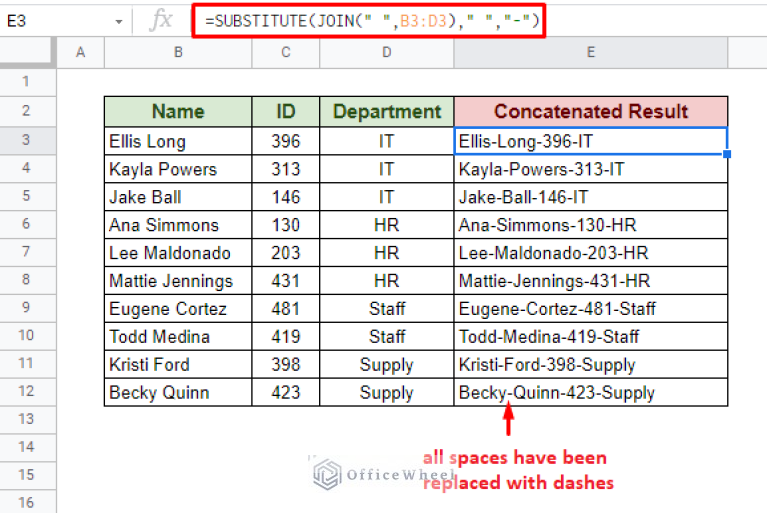Select result cell Mattie-Jennings-431-HR

pos(591,281)
